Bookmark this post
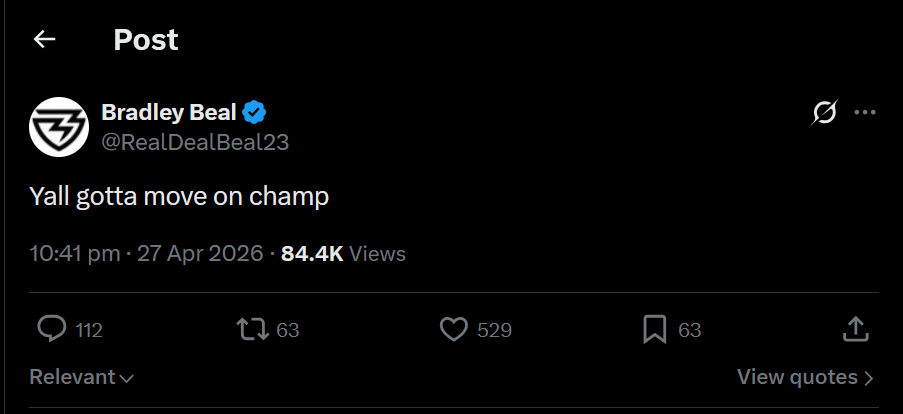 pyautogui.click(x=654, y=329)
